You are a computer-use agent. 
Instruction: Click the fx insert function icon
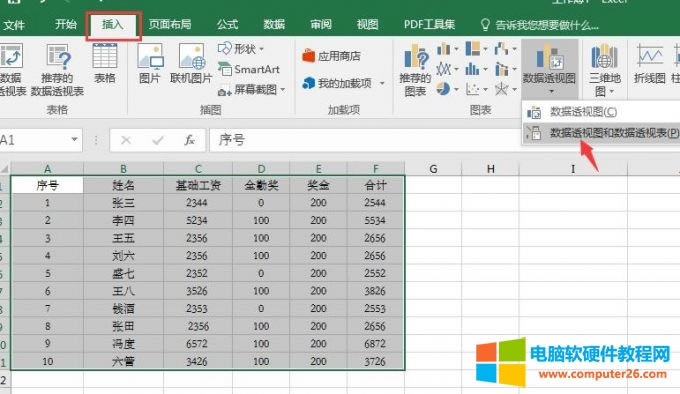point(190,140)
